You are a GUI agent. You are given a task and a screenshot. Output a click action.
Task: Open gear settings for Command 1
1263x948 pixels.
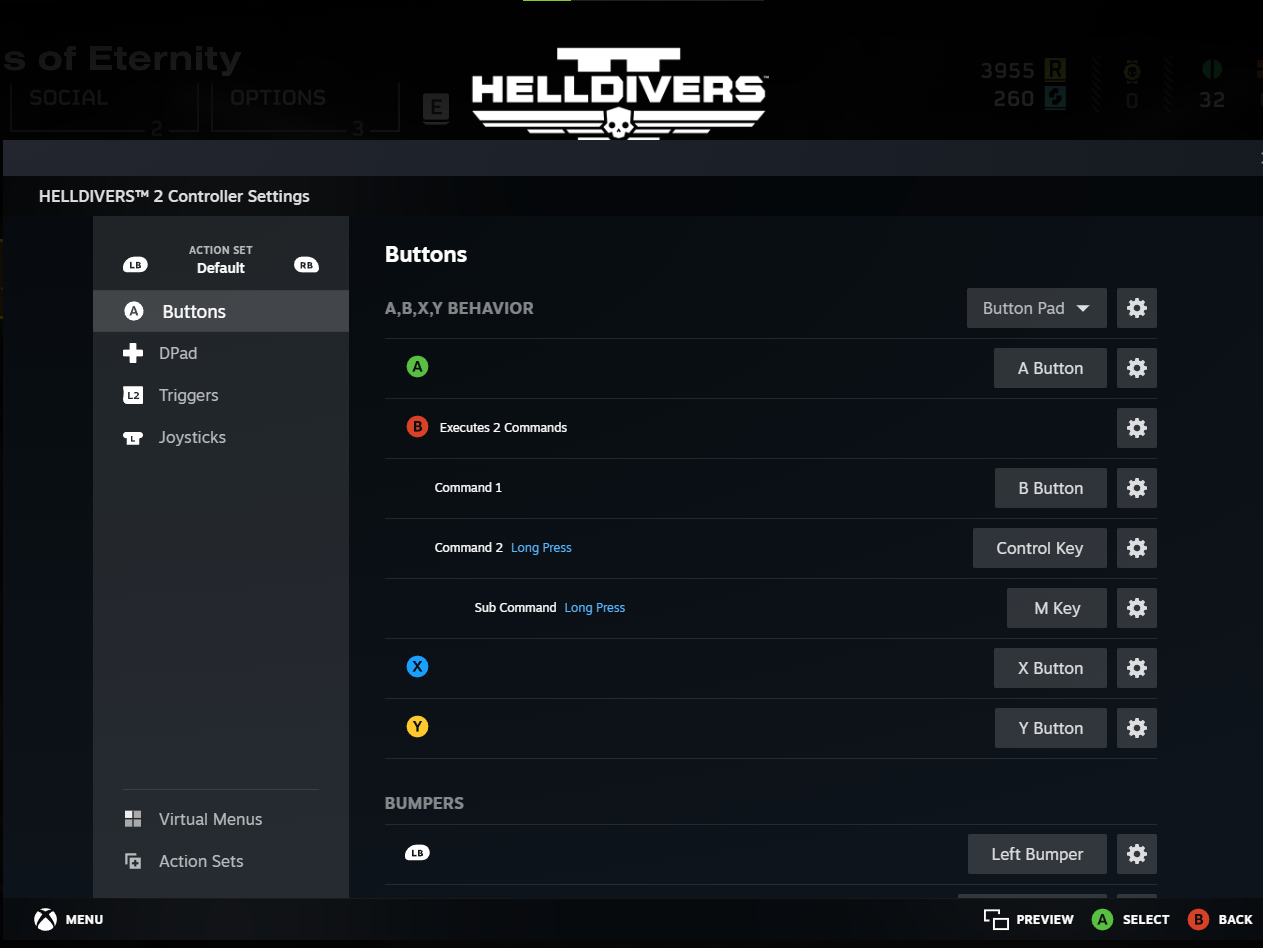click(1136, 488)
